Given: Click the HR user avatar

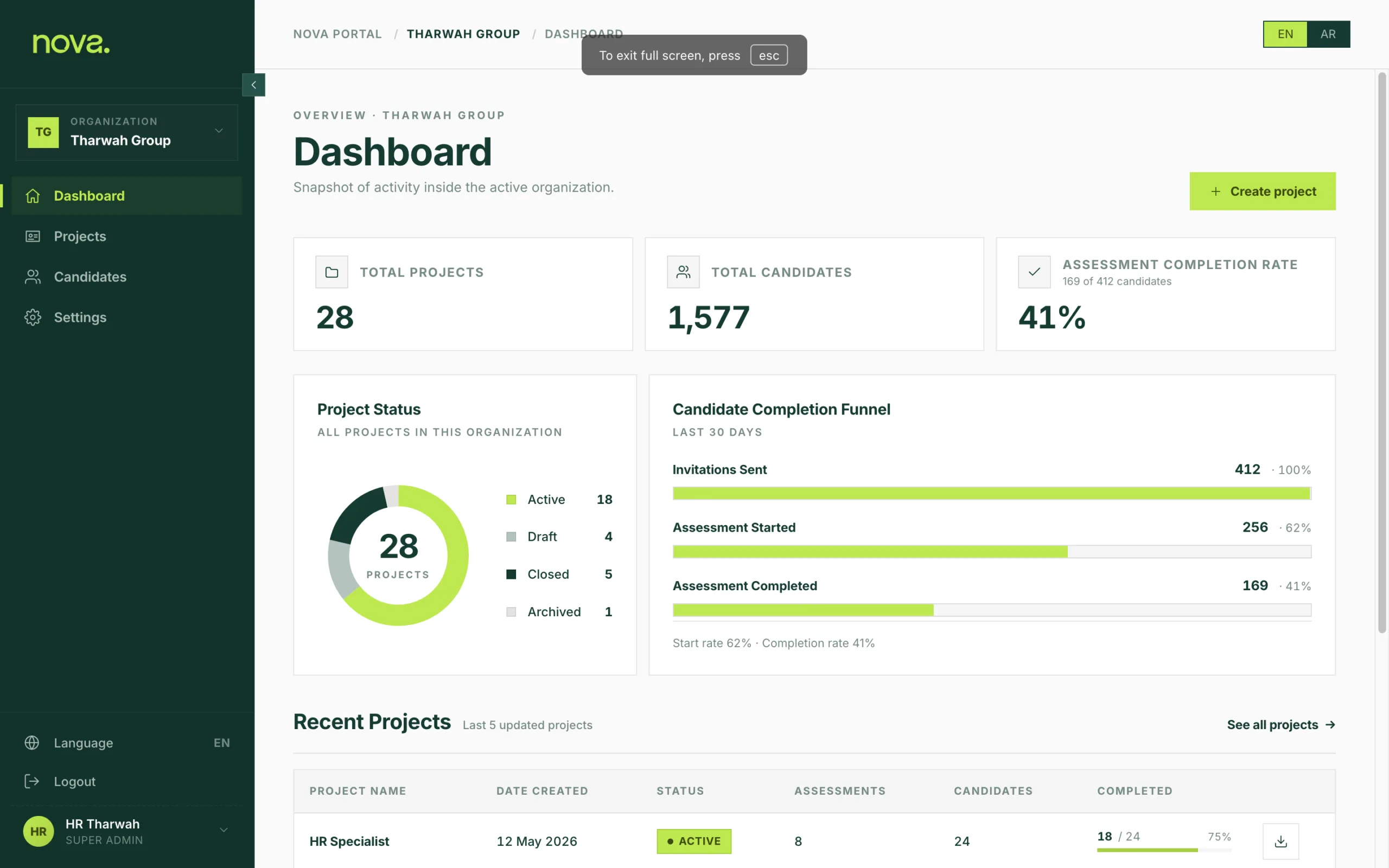Looking at the screenshot, I should (x=39, y=831).
